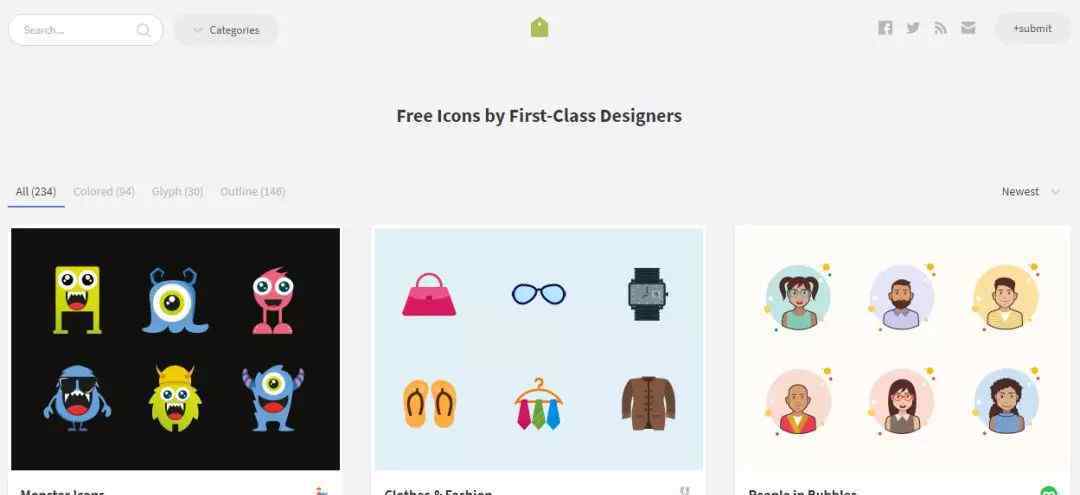1080x495 pixels.
Task: Select the Outline (146) tab
Action: [252, 191]
